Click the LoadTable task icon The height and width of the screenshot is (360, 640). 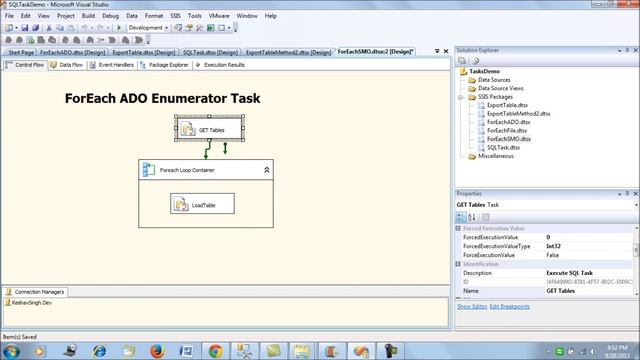pyautogui.click(x=180, y=204)
